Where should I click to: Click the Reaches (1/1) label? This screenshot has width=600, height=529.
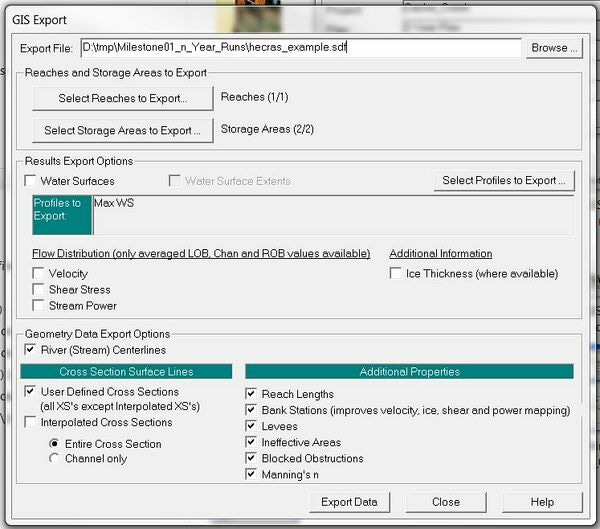point(254,97)
